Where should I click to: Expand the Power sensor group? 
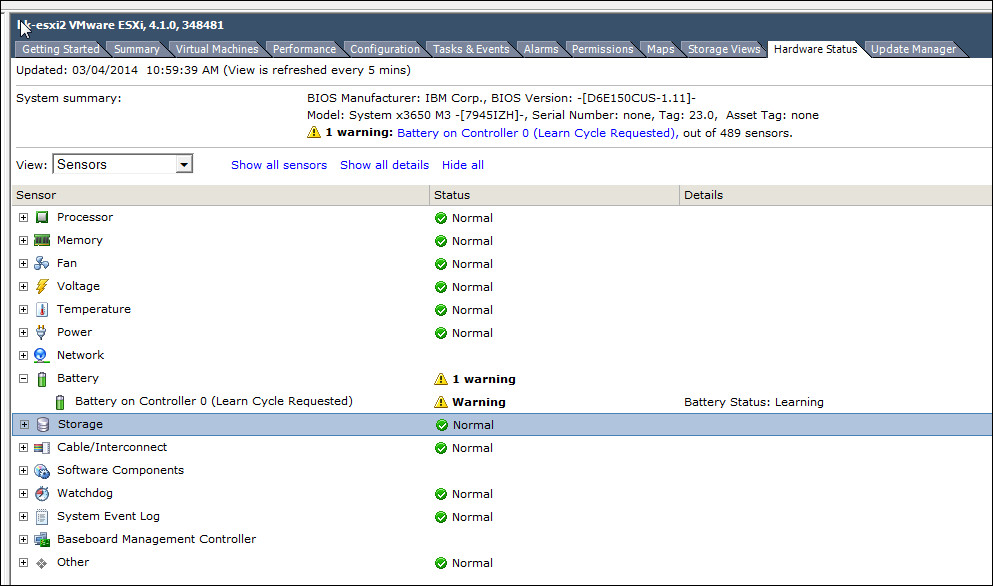23,333
